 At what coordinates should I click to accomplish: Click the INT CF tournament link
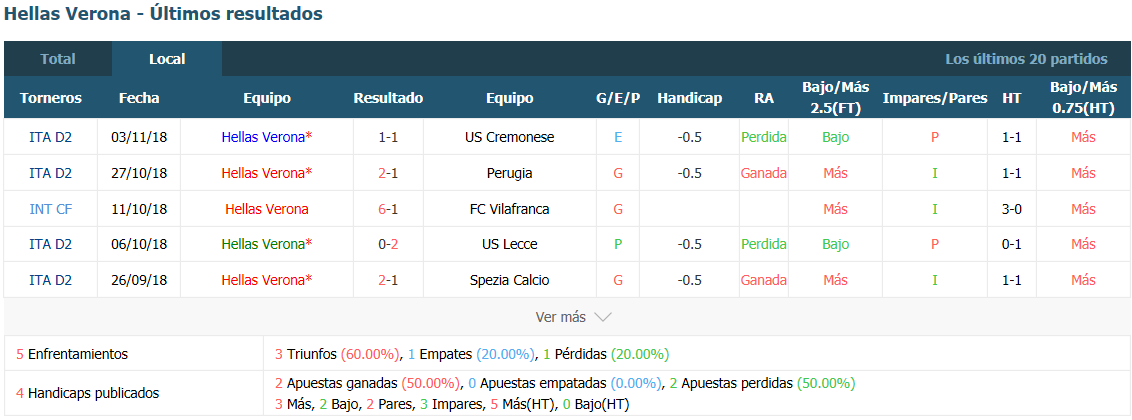[x=51, y=209]
